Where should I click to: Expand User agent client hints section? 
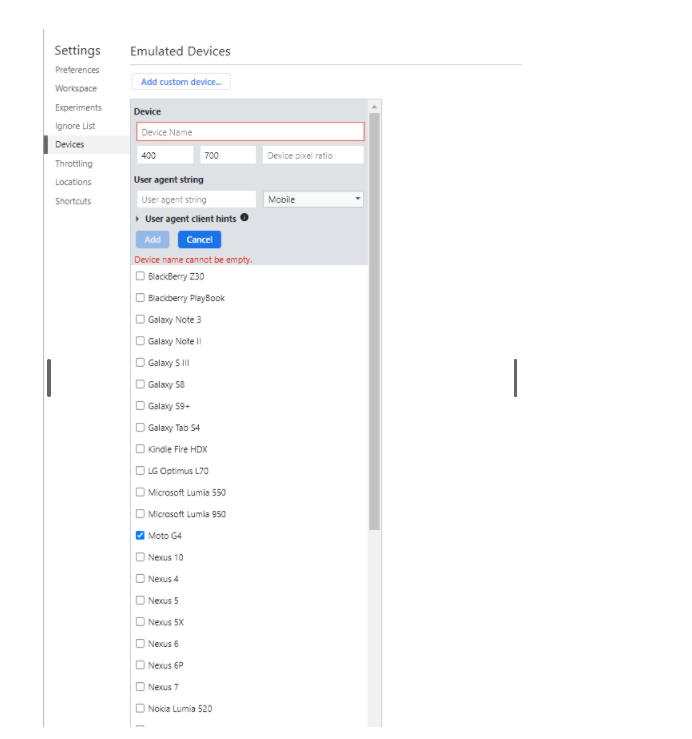point(138,219)
